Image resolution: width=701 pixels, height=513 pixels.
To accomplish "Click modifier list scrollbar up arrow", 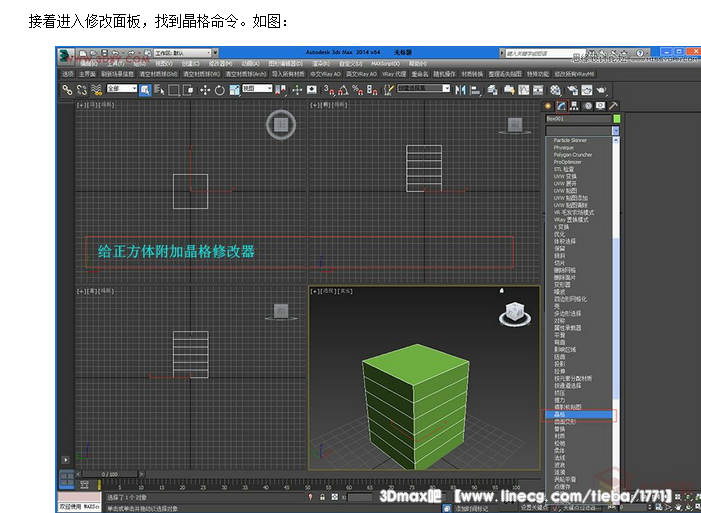I will coord(616,140).
